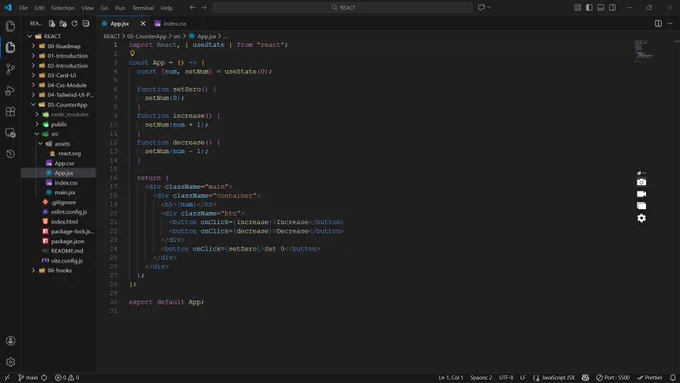Open the editor More Actions ellipsis
The height and width of the screenshot is (383, 680).
tap(670, 23)
